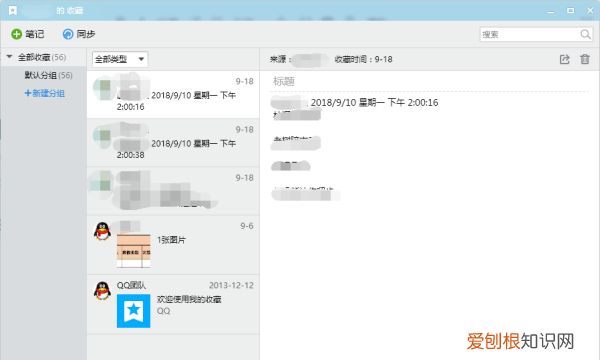Select 默认分组 (56) group

(x=48, y=75)
